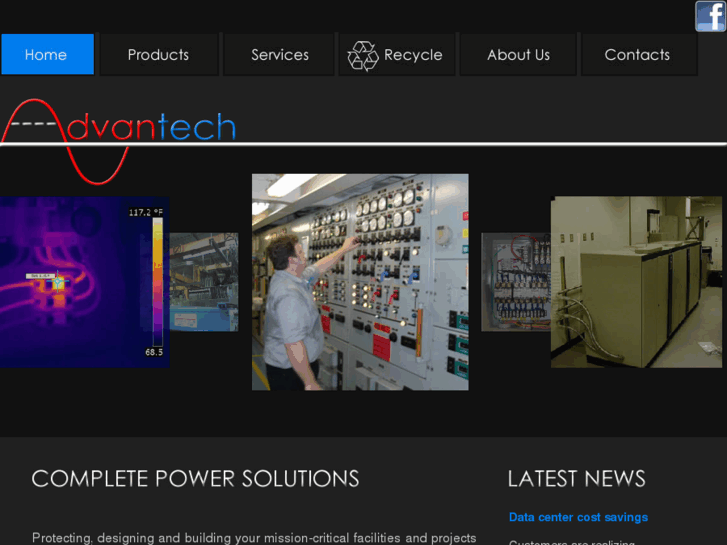Open the About Us page
727x545 pixels.
[518, 54]
